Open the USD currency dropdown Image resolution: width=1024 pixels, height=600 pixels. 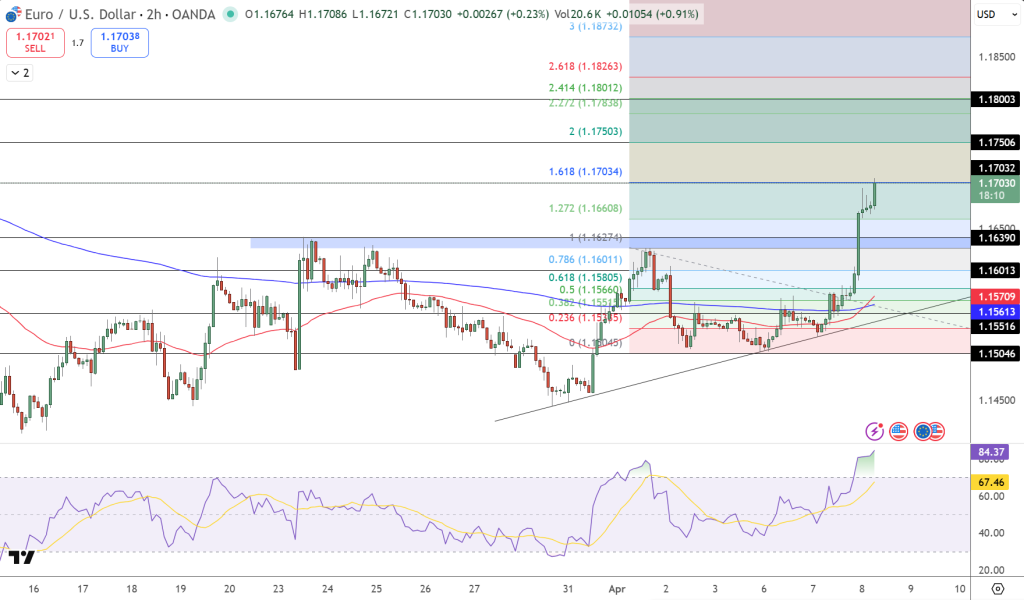pos(995,15)
